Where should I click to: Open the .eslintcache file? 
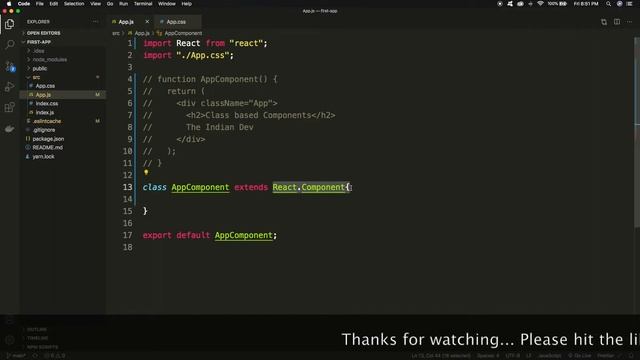tap(63, 121)
